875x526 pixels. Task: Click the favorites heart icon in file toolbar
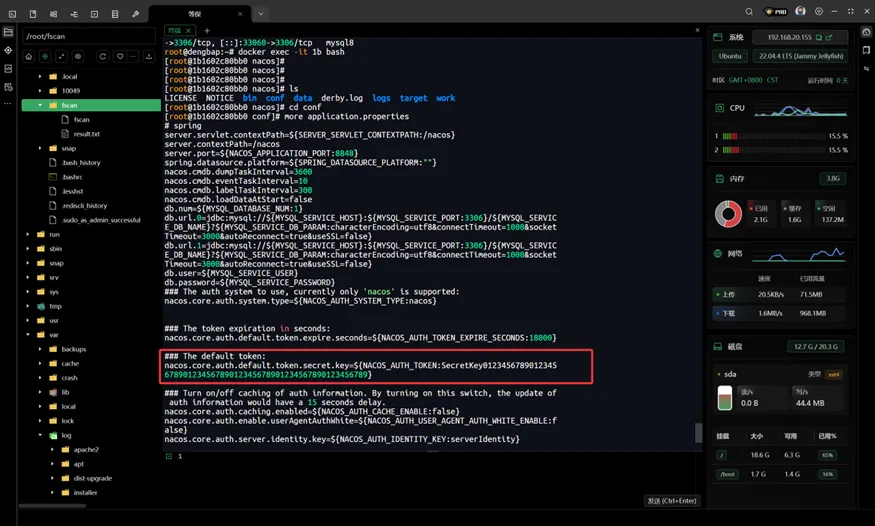(119, 56)
